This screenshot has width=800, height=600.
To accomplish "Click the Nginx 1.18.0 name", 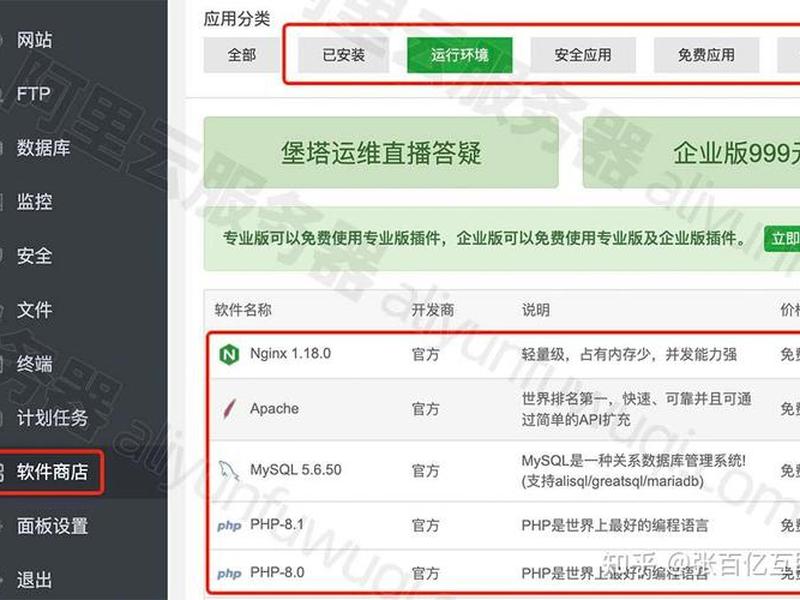I will pyautogui.click(x=290, y=354).
